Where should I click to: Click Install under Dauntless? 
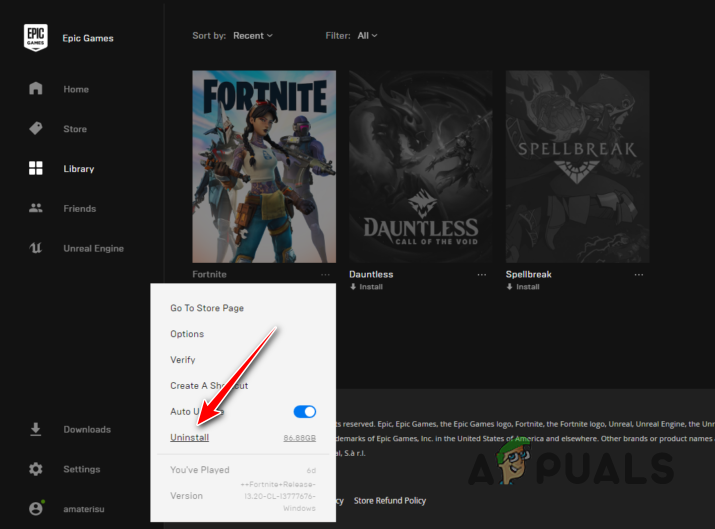pyautogui.click(x=371, y=287)
